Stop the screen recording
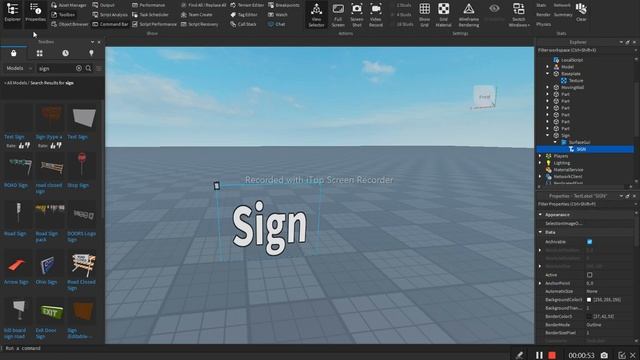640x360 pixels. 552,355
